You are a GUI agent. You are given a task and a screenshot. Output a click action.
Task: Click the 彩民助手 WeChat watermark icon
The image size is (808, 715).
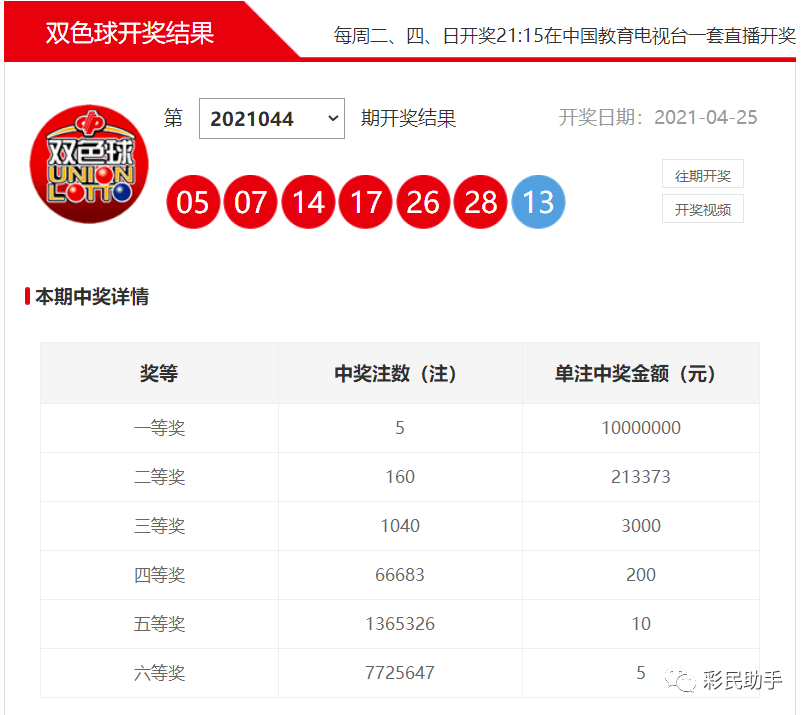click(x=679, y=680)
